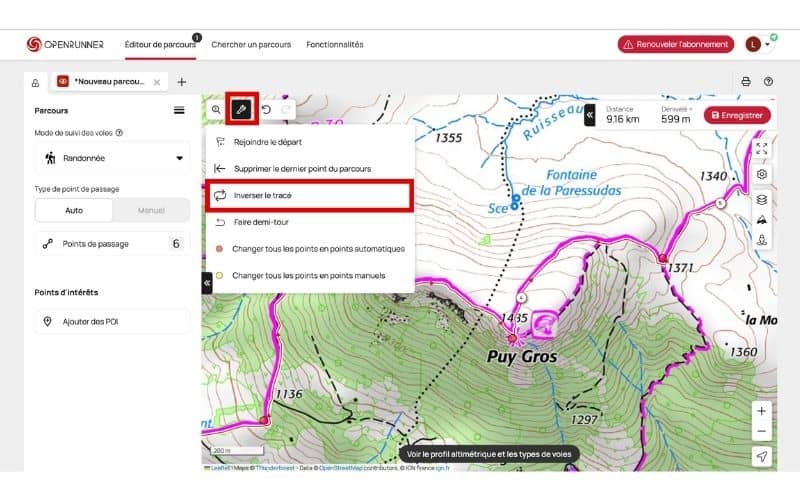The width and height of the screenshot is (800, 500).
Task: Select Auto waypoint type
Action: pyautogui.click(x=74, y=210)
